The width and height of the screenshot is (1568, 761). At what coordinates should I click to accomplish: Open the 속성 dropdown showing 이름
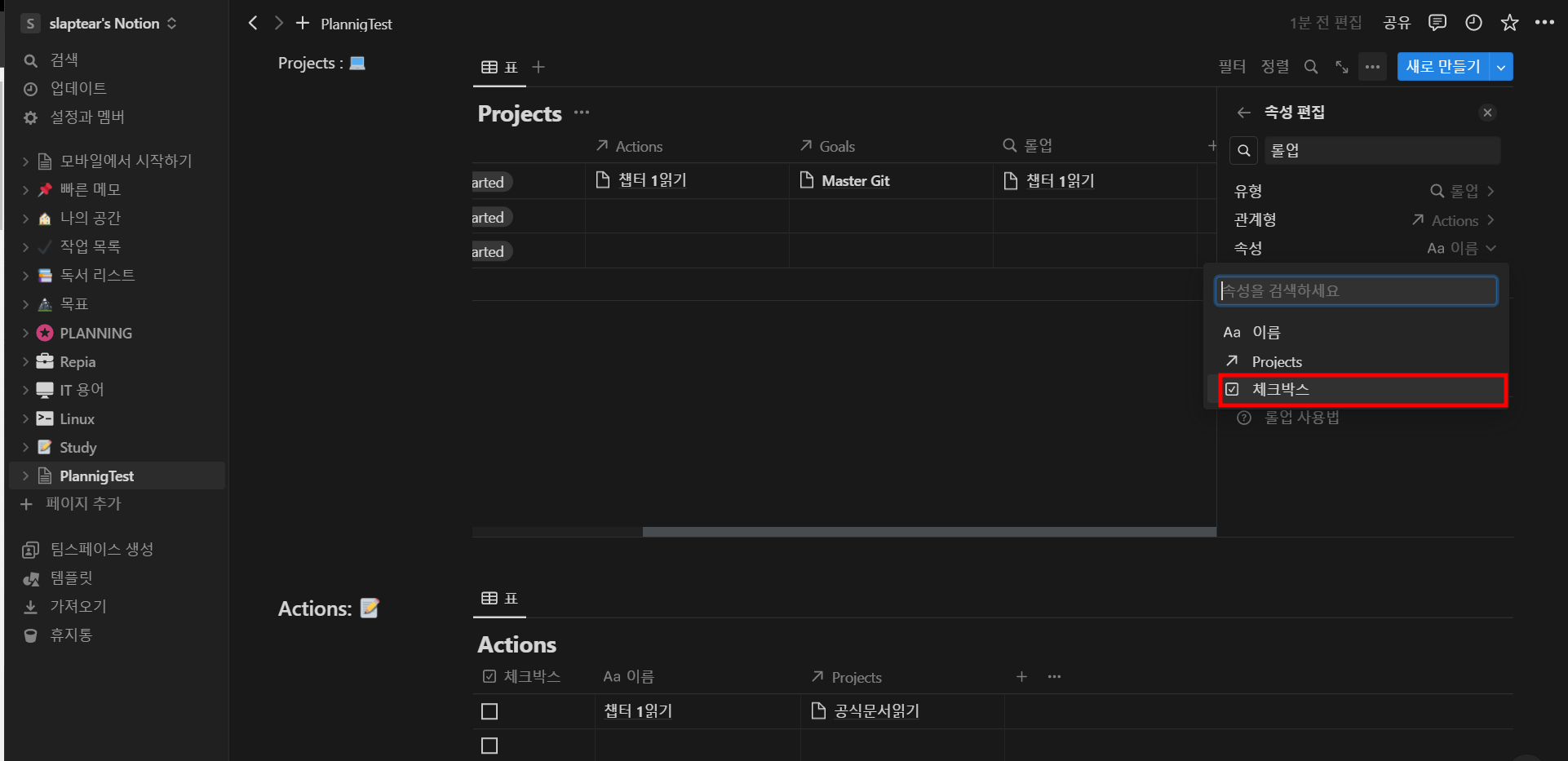coord(1460,248)
